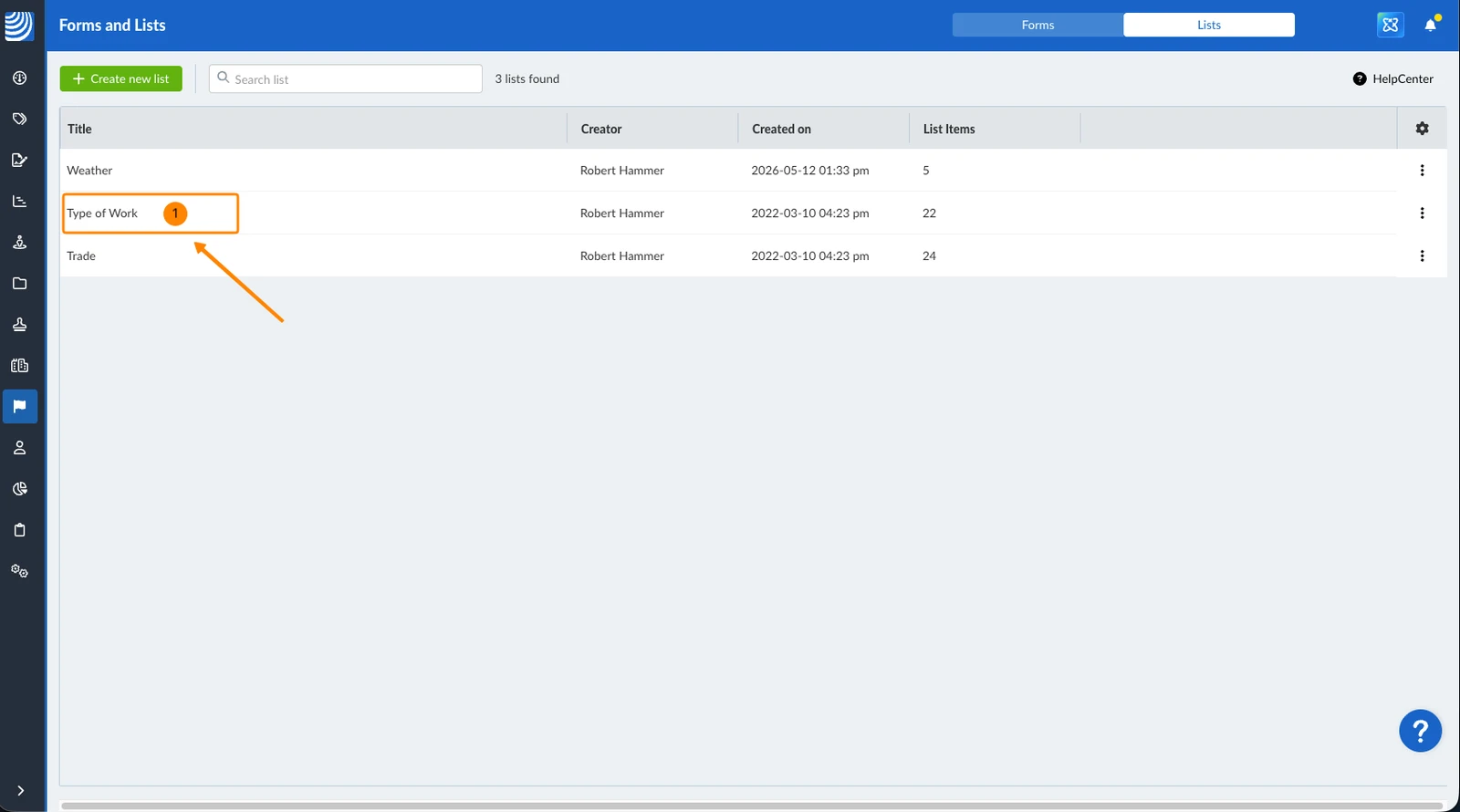
Task: Open the three-dot menu for Trade row
Action: (x=1422, y=256)
